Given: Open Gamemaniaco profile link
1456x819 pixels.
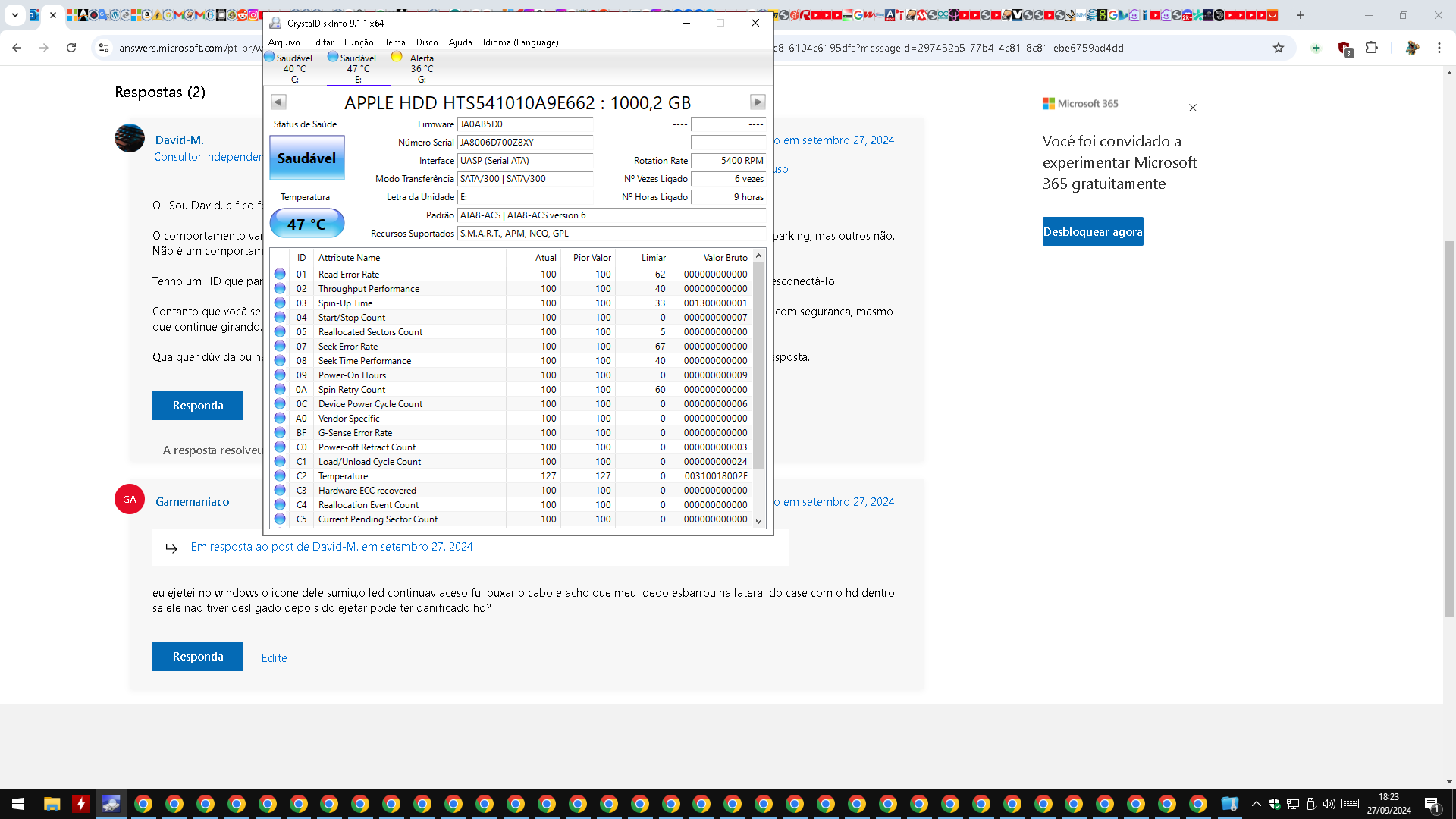Looking at the screenshot, I should pos(192,501).
